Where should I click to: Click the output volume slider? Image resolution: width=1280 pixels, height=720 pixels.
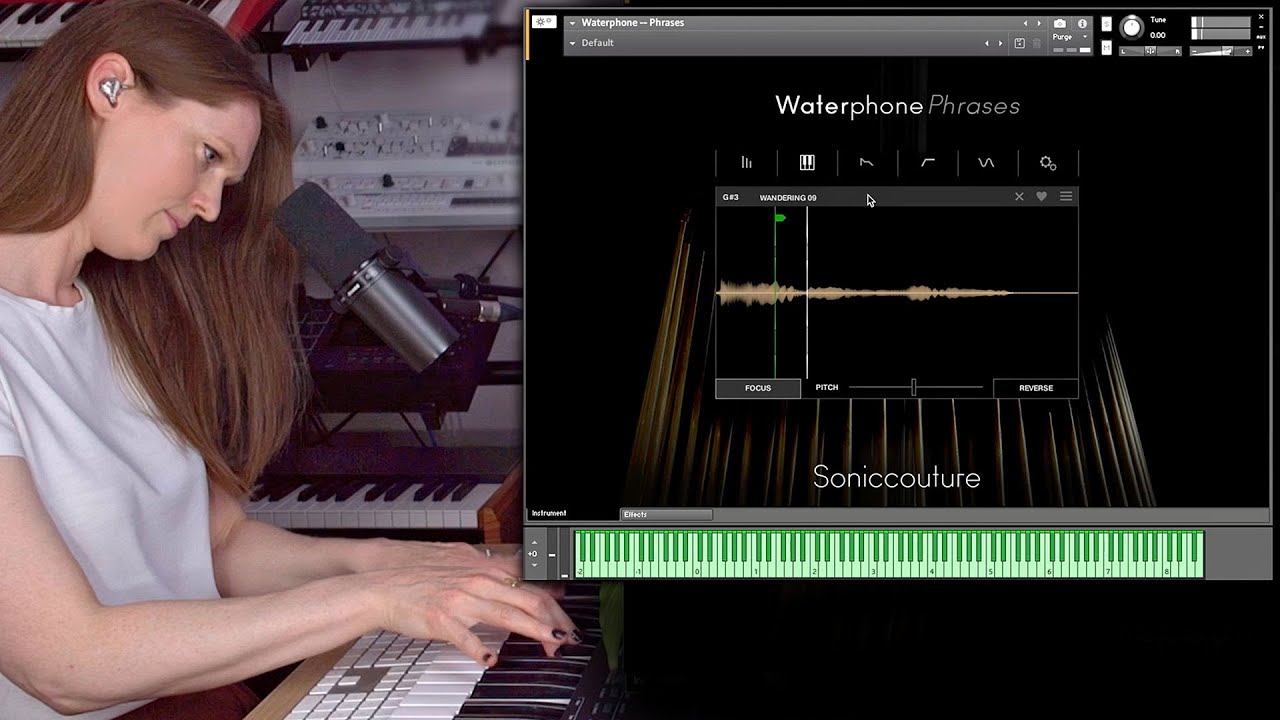[1226, 51]
